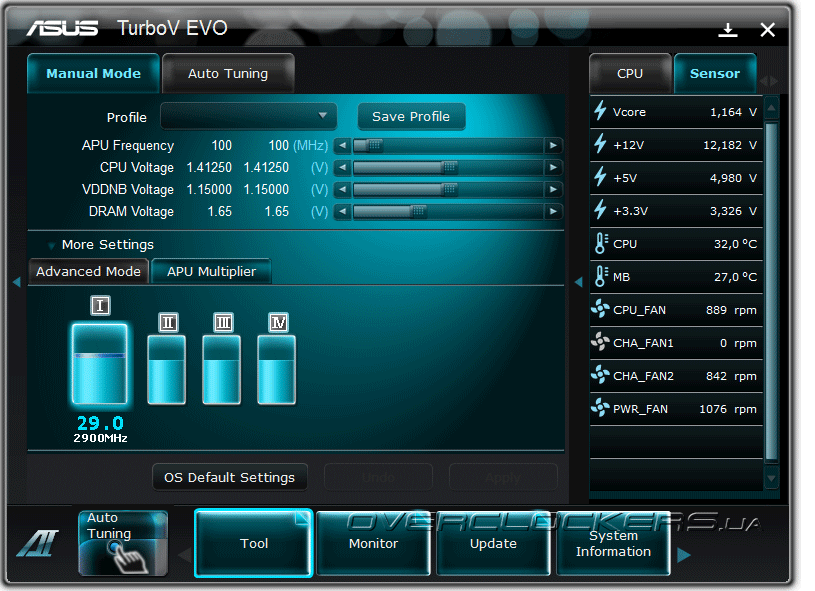The image size is (815, 591).
Task: Click the Save Profile button
Action: [411, 116]
